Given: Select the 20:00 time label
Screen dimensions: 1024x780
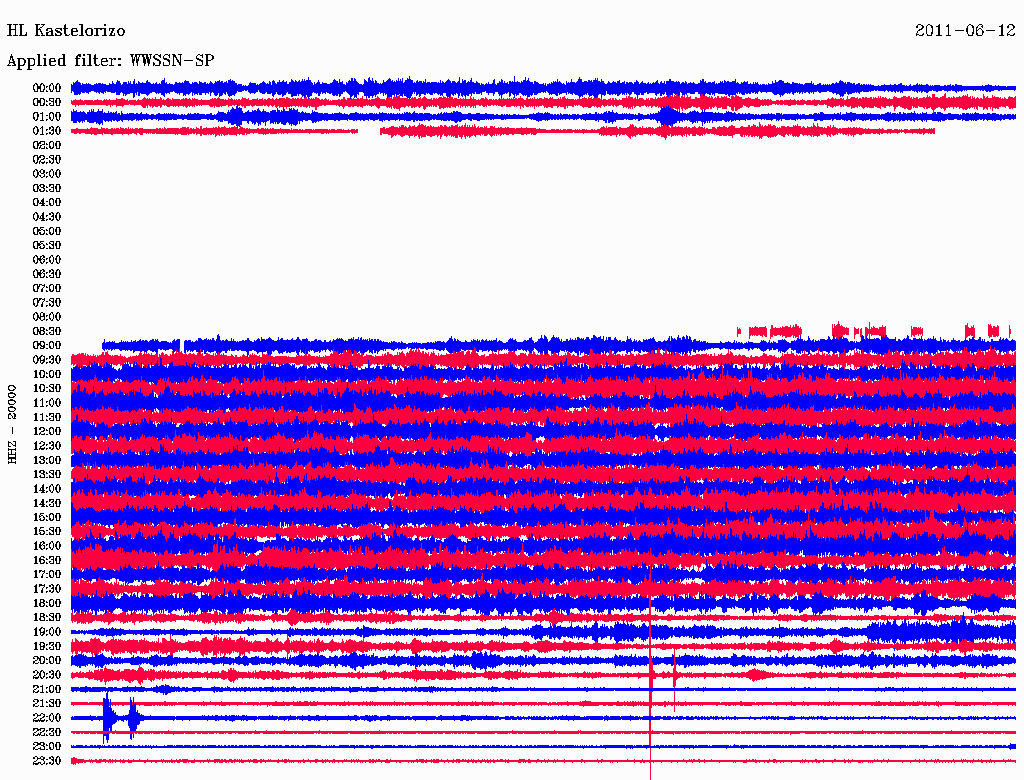Looking at the screenshot, I should 47,660.
